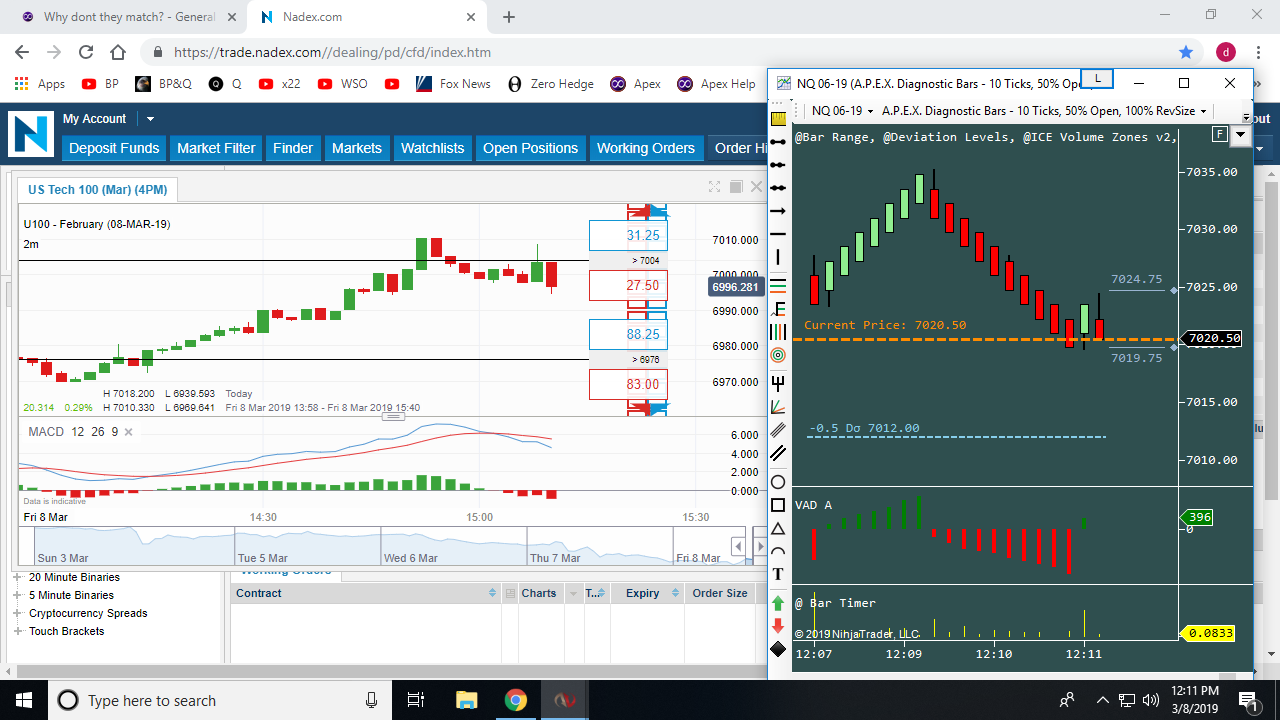Click the 83.00 sell price box
1280x720 pixels.
coord(628,384)
